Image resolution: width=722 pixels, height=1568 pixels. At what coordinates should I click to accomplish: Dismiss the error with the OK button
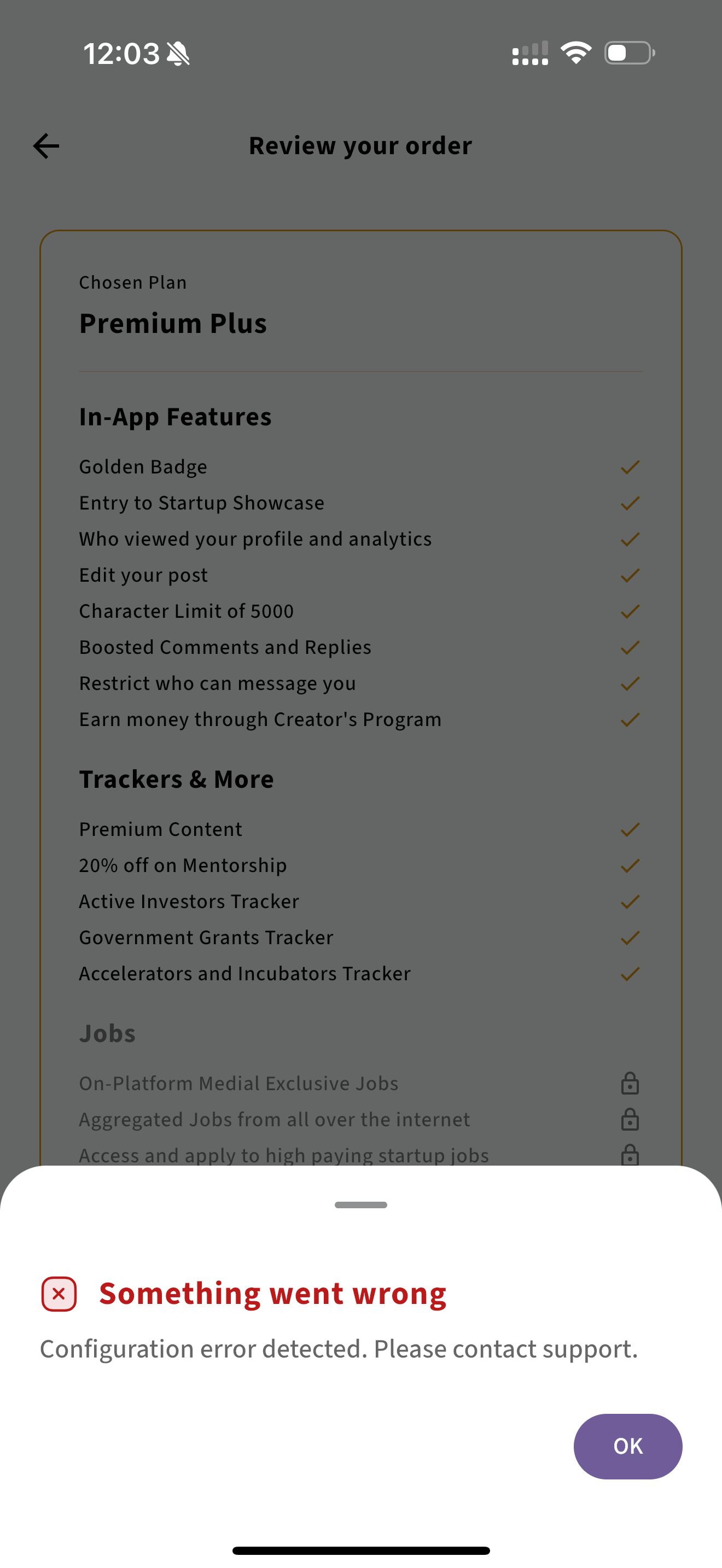tap(627, 1446)
